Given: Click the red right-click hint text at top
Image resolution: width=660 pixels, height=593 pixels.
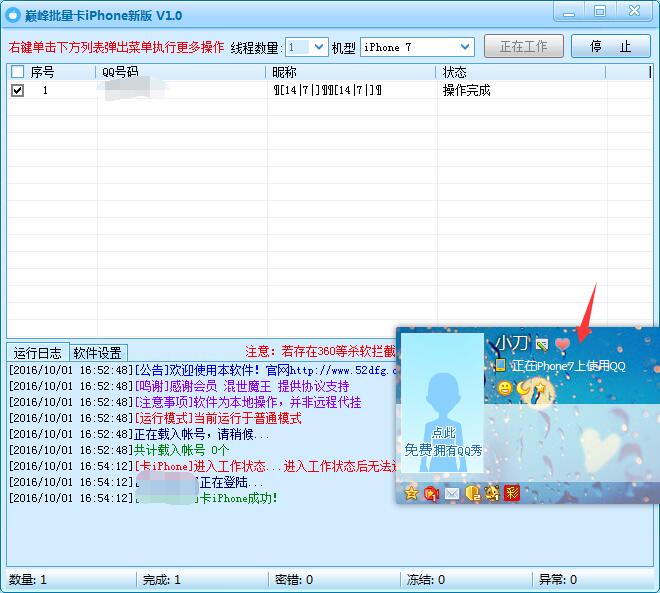Looking at the screenshot, I should point(116,47).
